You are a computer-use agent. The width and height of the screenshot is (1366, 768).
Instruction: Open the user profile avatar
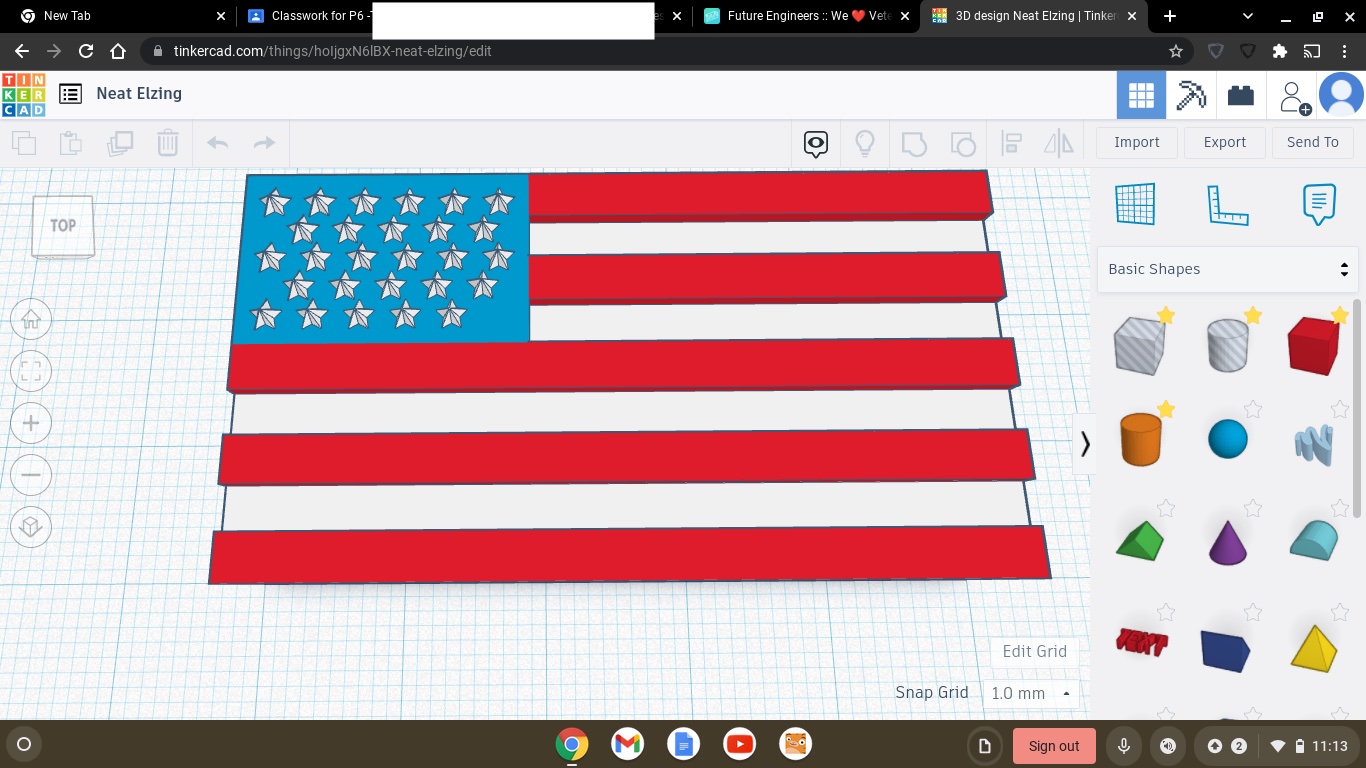[x=1341, y=96]
